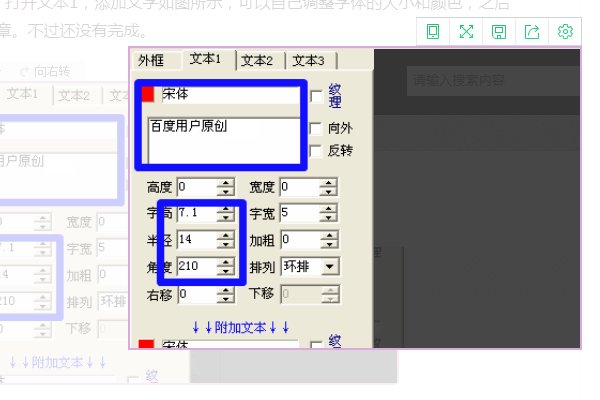This screenshot has width=600, height=400.
Task: Open the green settings gear icon
Action: tap(565, 31)
